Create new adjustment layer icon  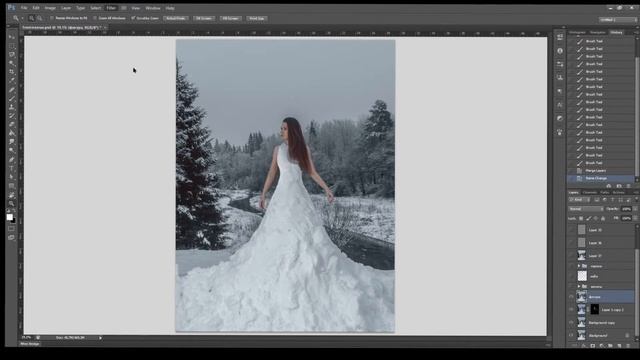click(602, 346)
